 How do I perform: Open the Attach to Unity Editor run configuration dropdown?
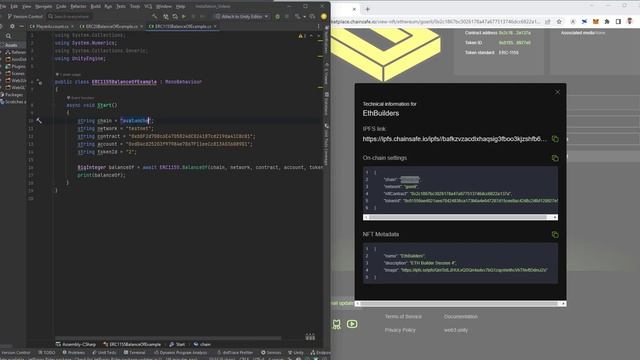[x=242, y=16]
